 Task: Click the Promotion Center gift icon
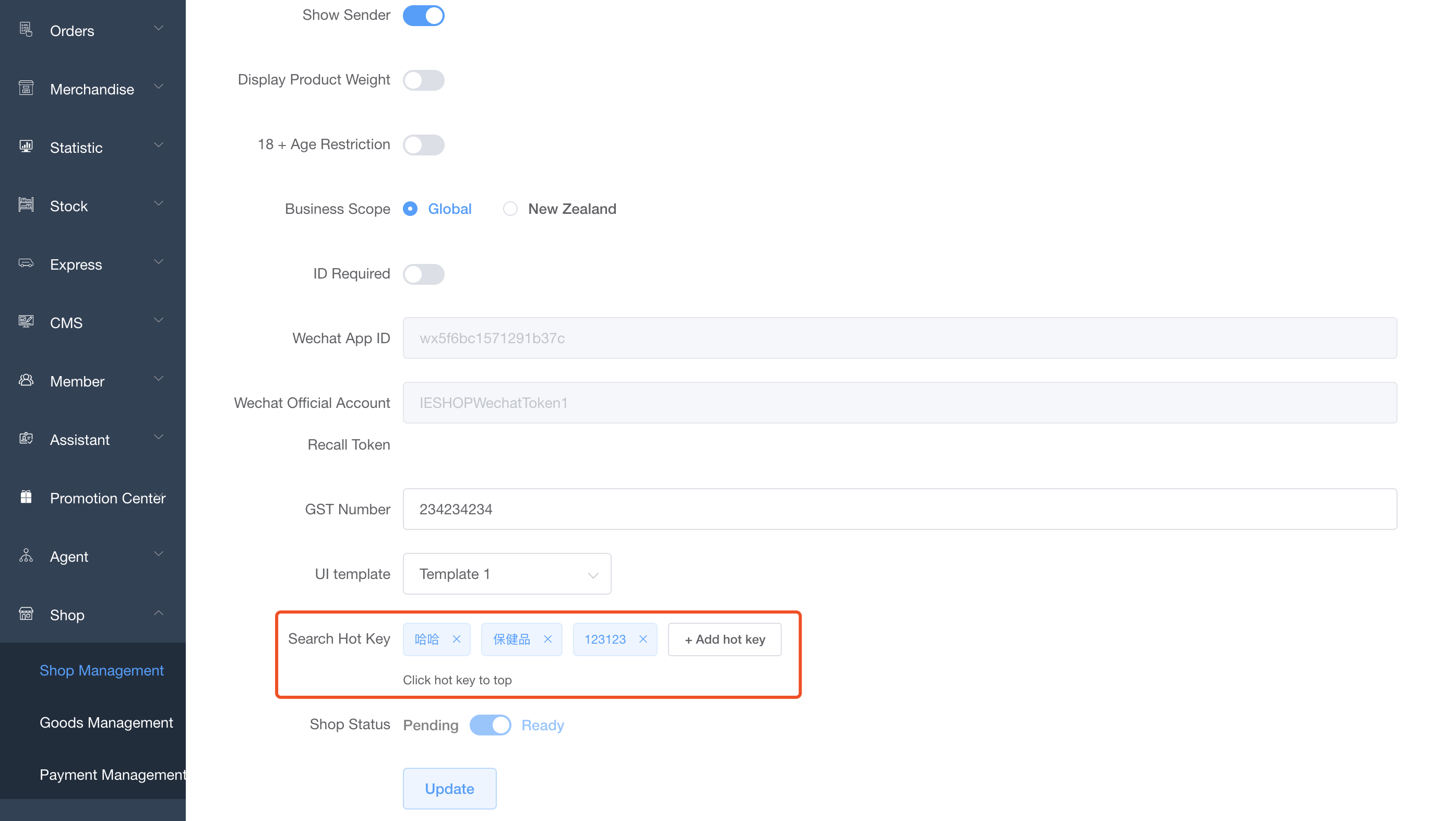pos(26,497)
